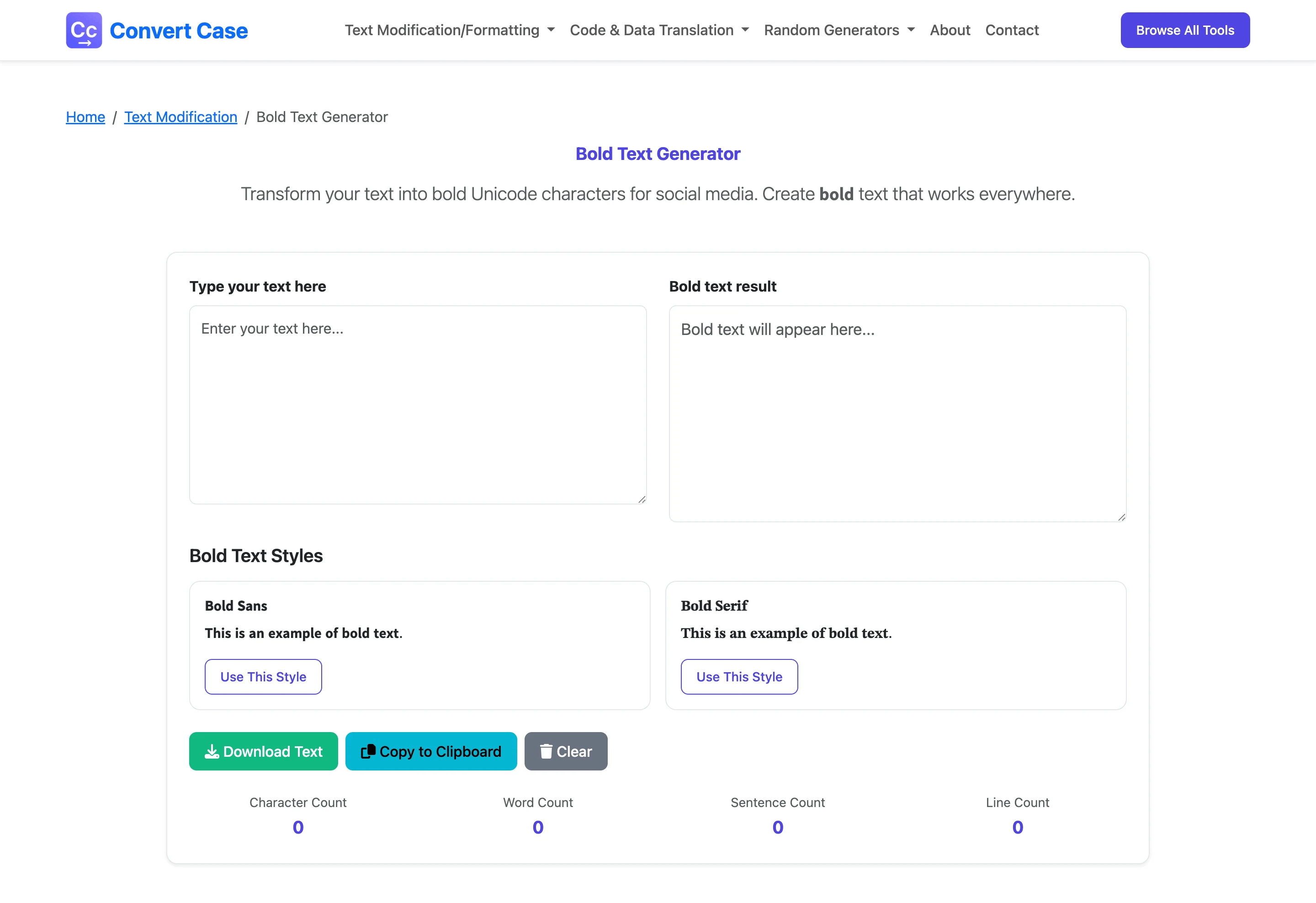Screen dimensions: 1316x903
Task: Click the Convert Case brand name
Action: pos(179,31)
